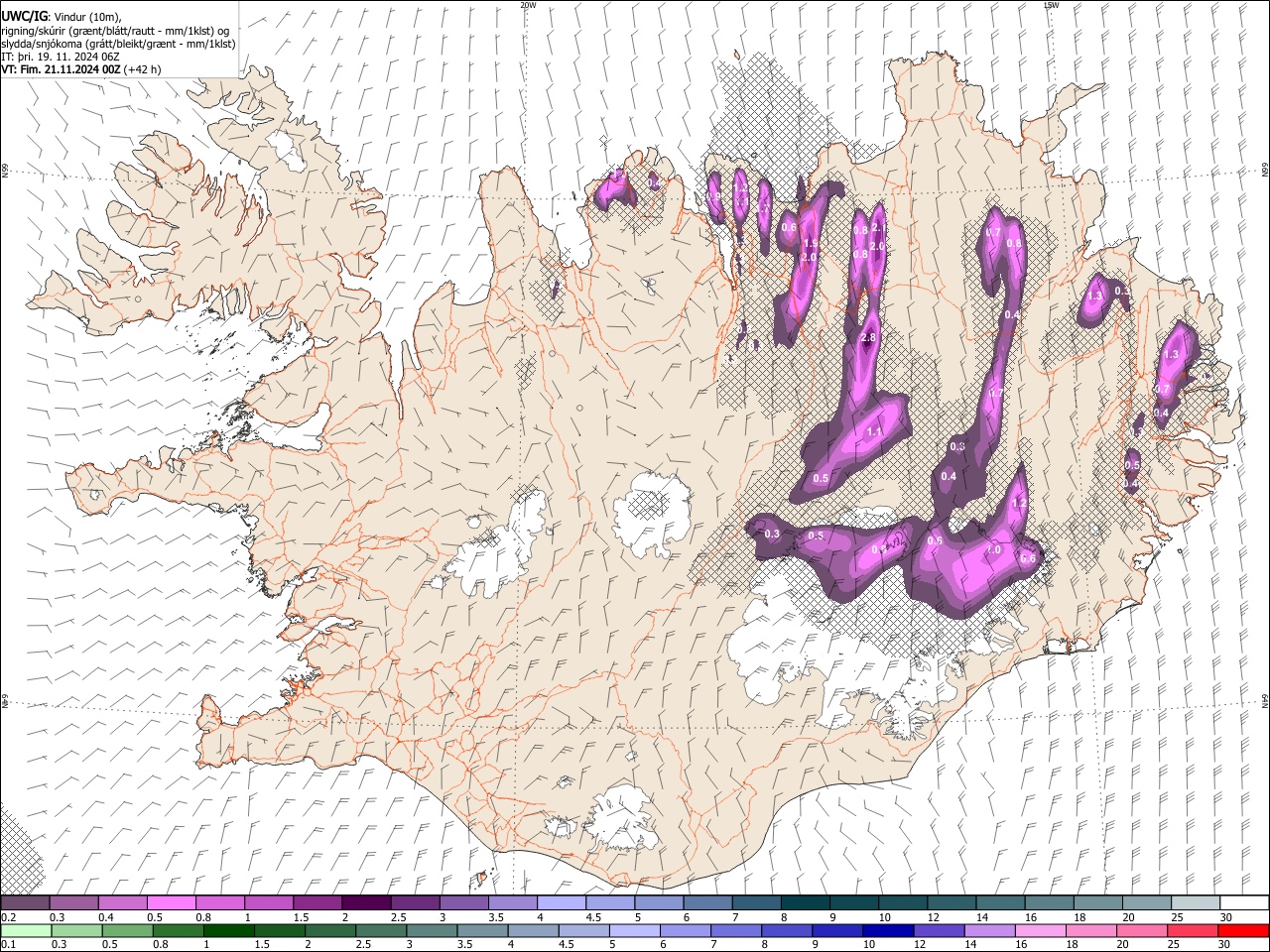Viewport: 1270px width, 952px height.
Task: Pick the bright pink snow swatch between 0.5 and 0.8
Action: [x=172, y=903]
